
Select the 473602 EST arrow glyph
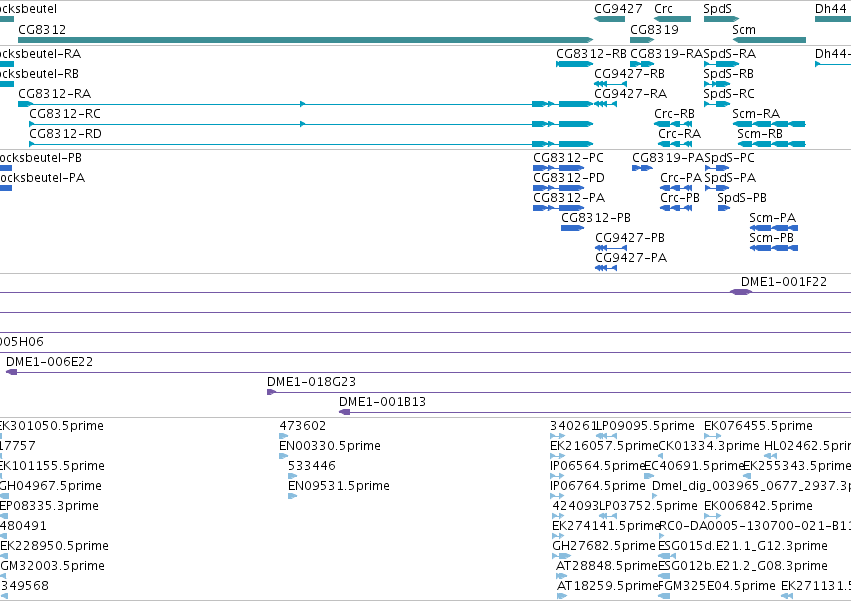pyautogui.click(x=283, y=435)
